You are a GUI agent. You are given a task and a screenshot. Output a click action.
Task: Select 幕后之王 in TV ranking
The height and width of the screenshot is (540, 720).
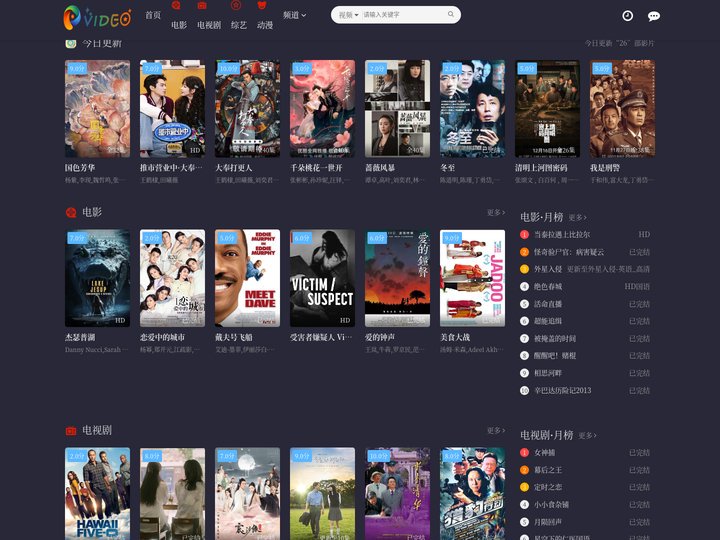tap(548, 470)
